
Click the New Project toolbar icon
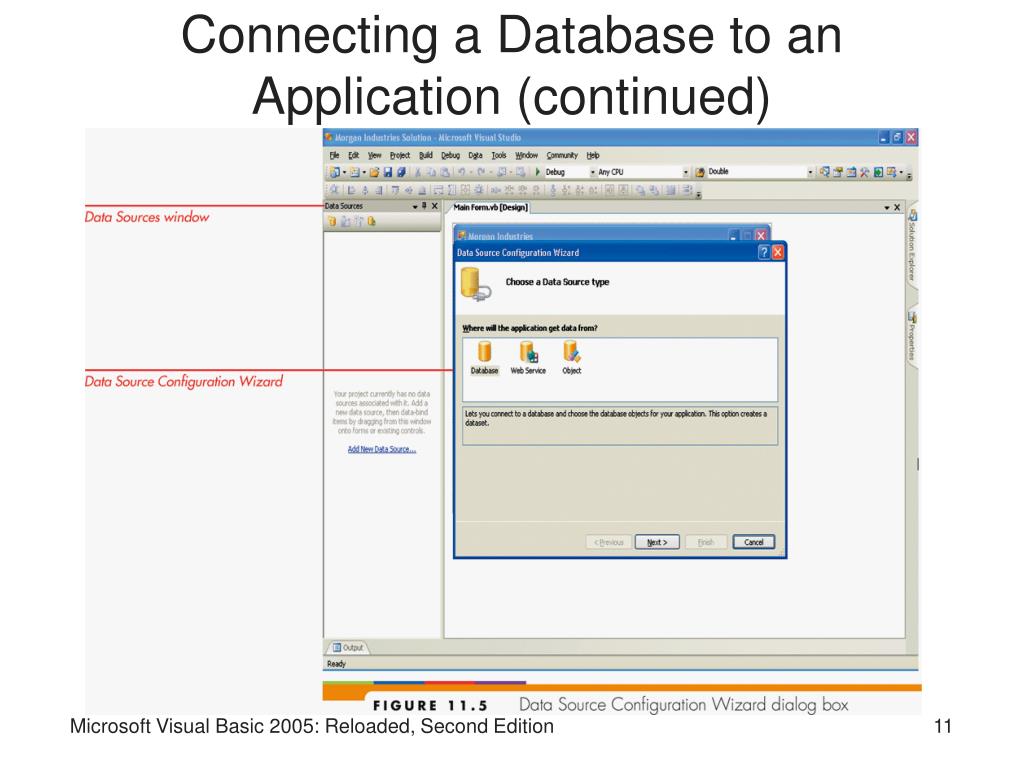tap(335, 172)
